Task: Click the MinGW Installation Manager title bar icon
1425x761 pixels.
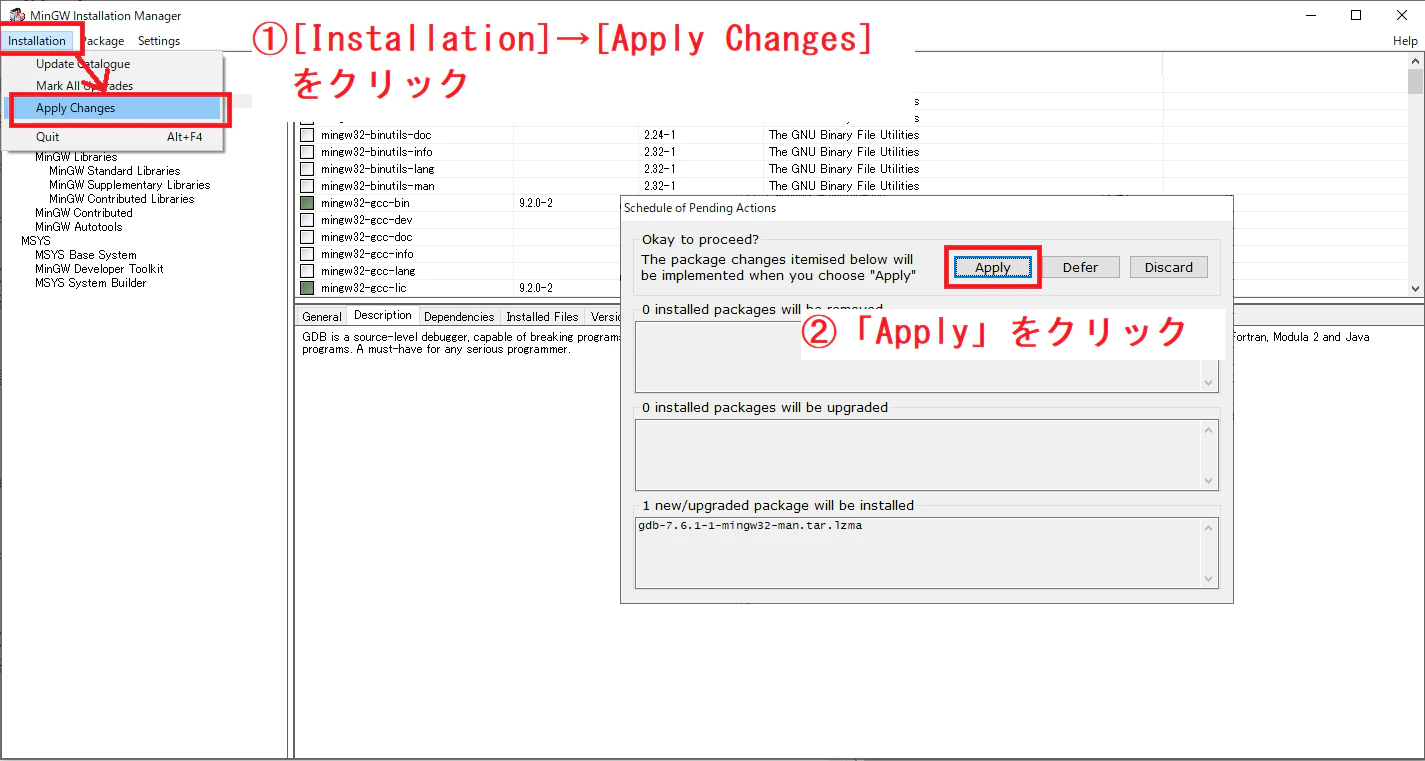Action: pyautogui.click(x=16, y=15)
